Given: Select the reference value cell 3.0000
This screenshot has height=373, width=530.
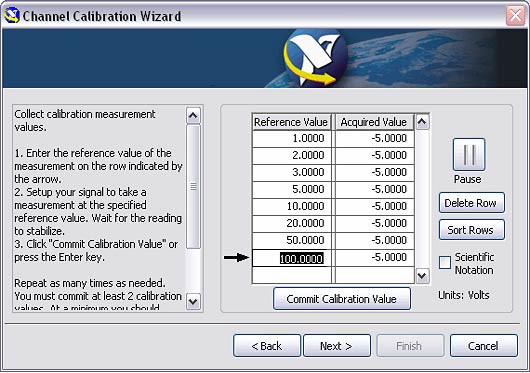Looking at the screenshot, I should point(292,172).
